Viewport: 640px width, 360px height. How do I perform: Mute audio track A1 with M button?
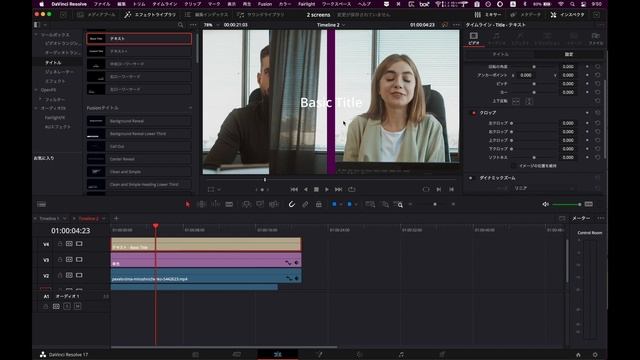point(78,306)
